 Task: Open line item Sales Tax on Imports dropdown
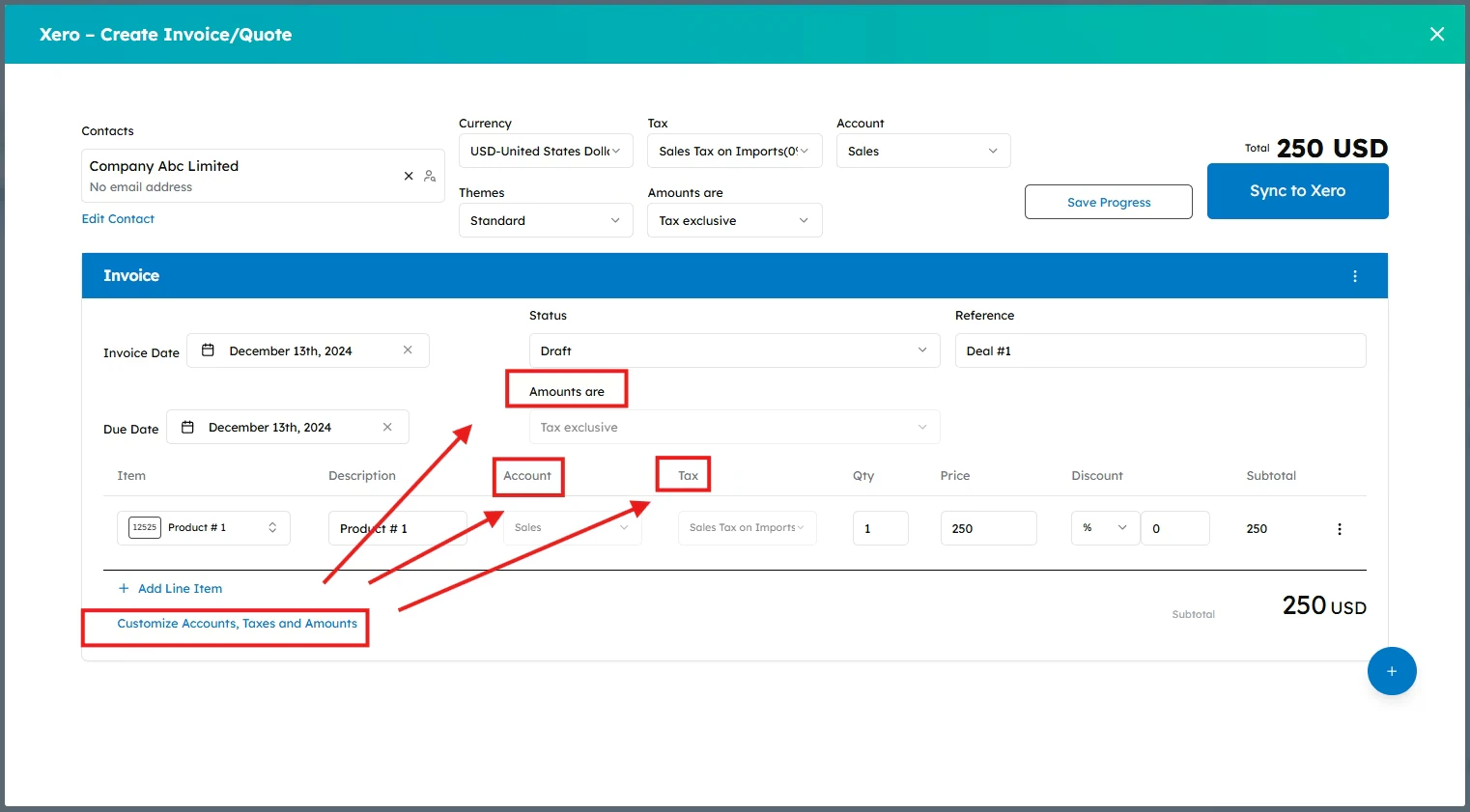point(747,528)
